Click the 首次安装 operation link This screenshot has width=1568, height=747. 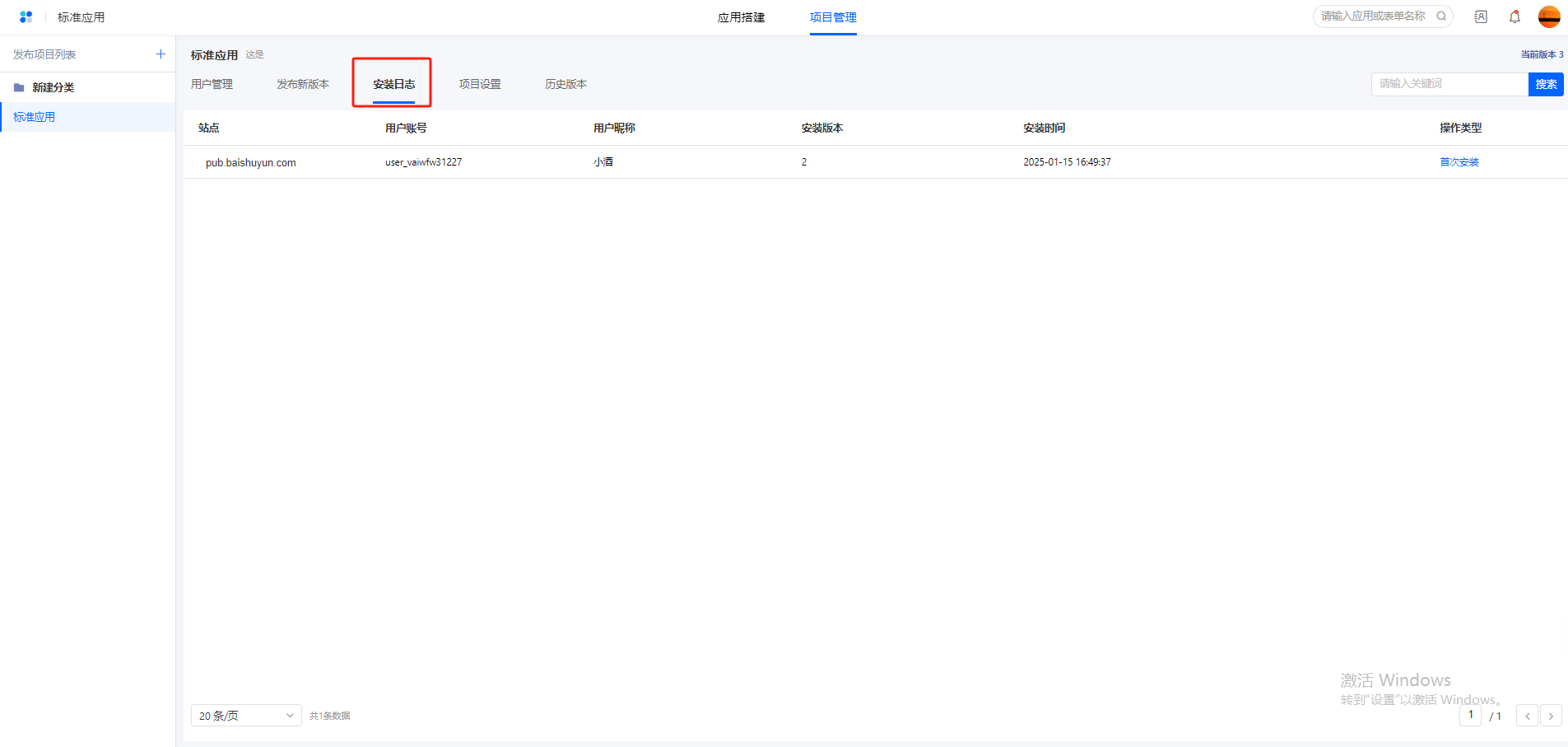click(x=1459, y=162)
